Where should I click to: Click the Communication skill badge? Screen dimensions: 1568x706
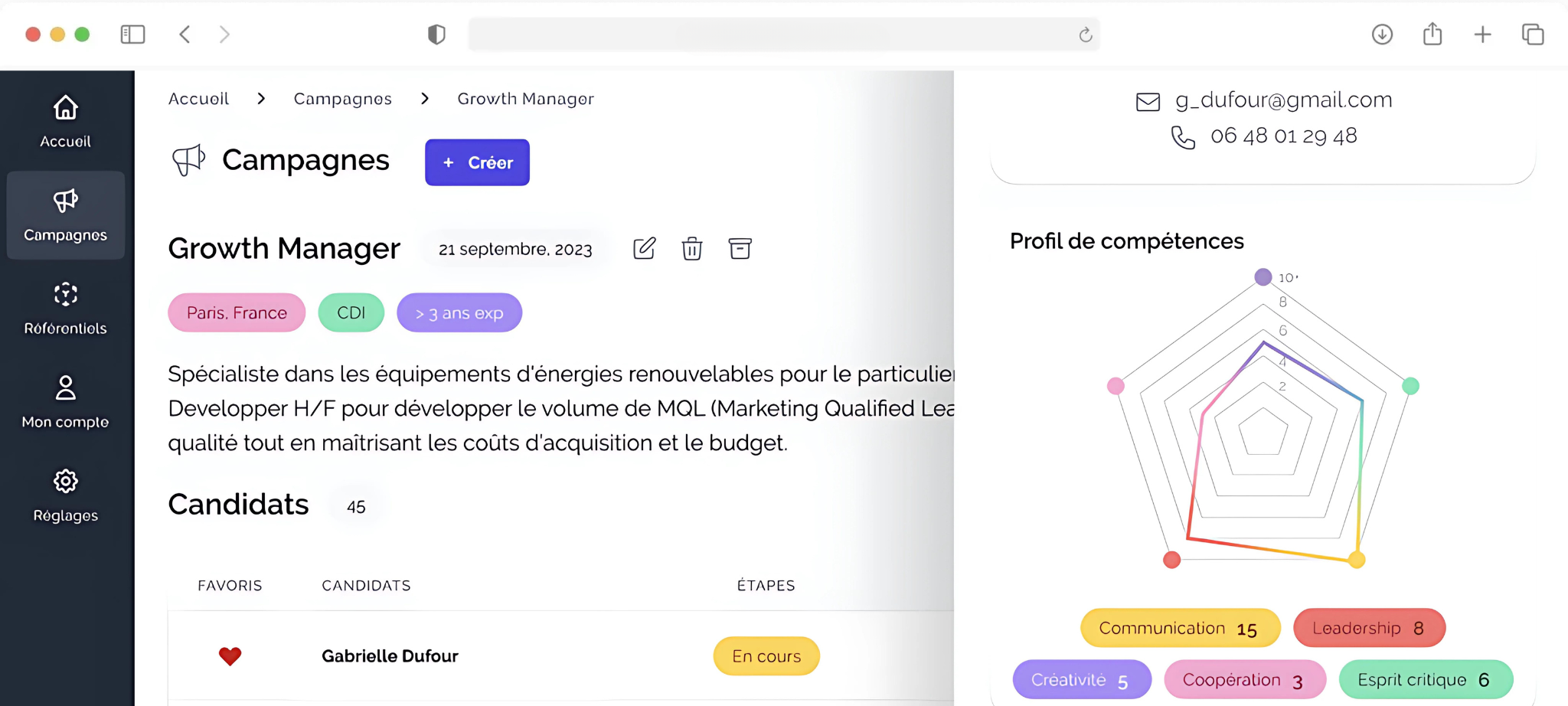click(1180, 628)
